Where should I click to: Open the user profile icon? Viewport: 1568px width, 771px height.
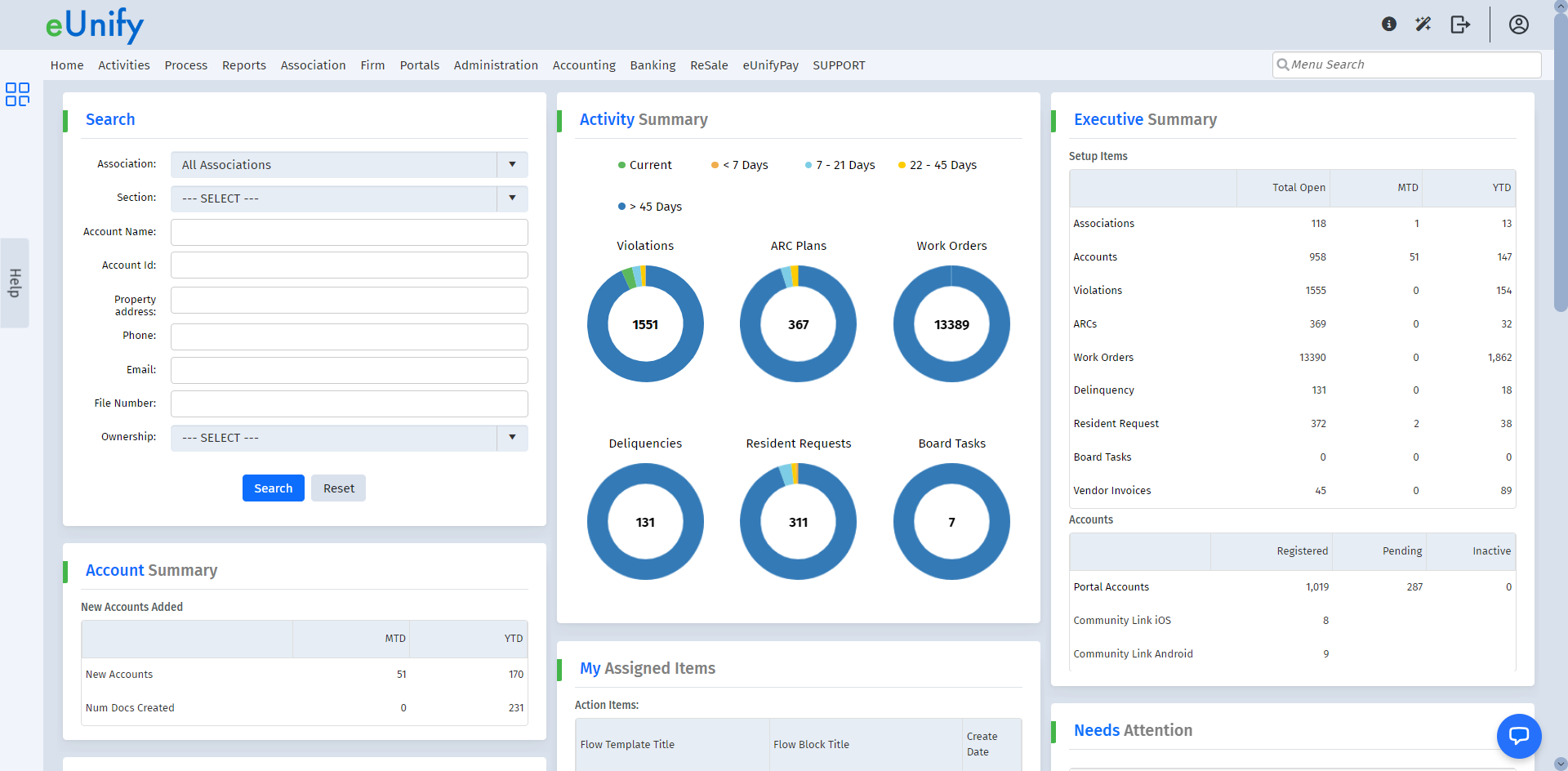(x=1518, y=25)
